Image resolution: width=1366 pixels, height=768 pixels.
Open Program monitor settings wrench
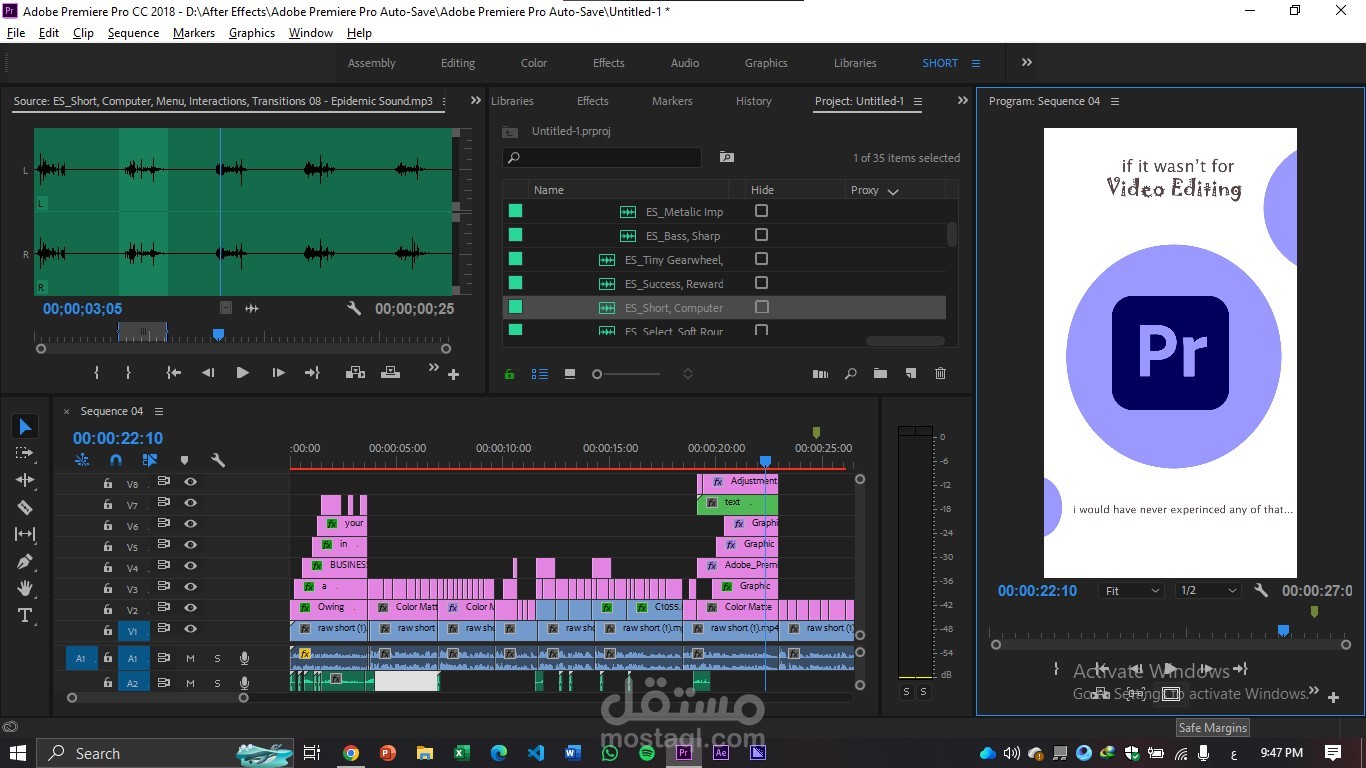(1261, 591)
